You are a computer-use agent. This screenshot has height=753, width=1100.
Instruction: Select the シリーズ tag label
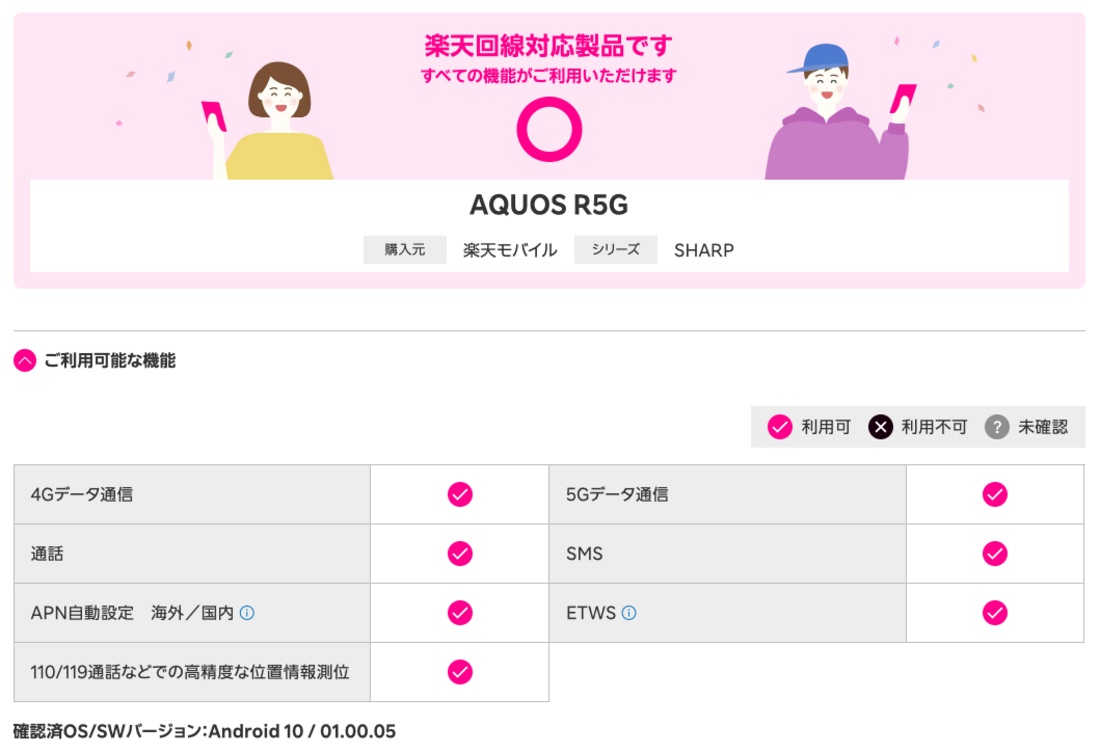(615, 250)
